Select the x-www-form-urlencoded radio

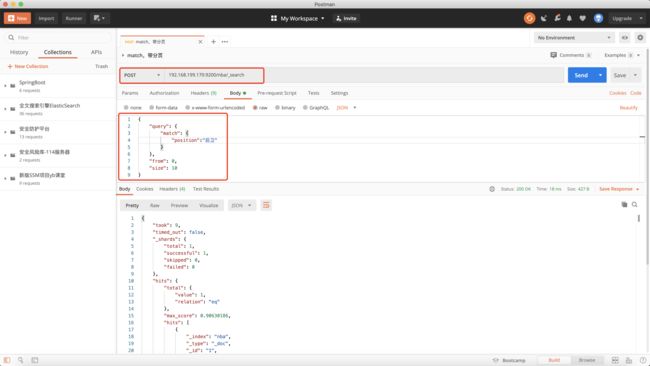point(187,108)
